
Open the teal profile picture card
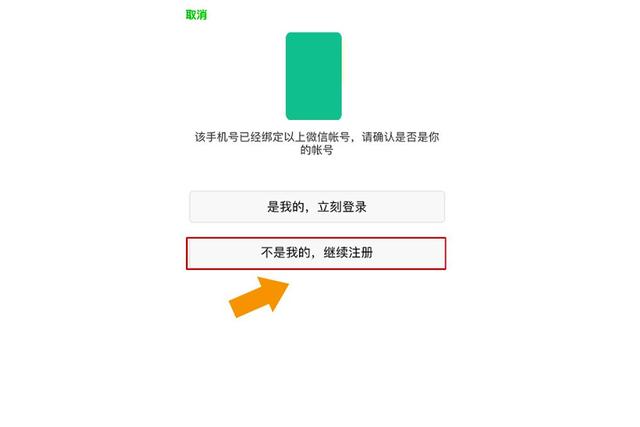[313, 76]
